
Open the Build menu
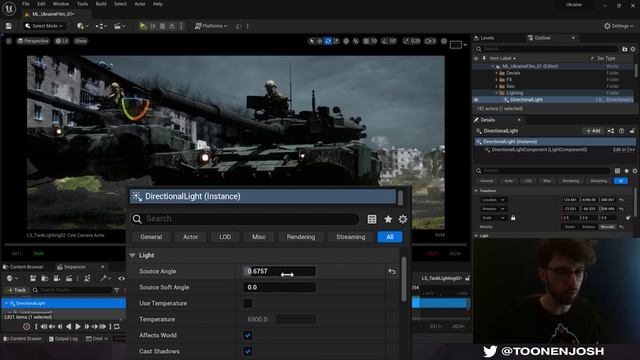point(101,4)
